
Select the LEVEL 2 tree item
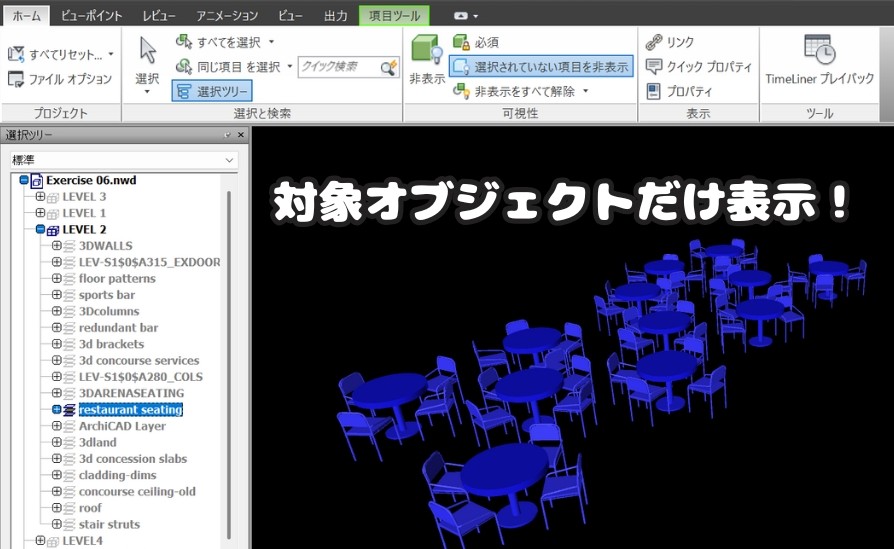(84, 229)
